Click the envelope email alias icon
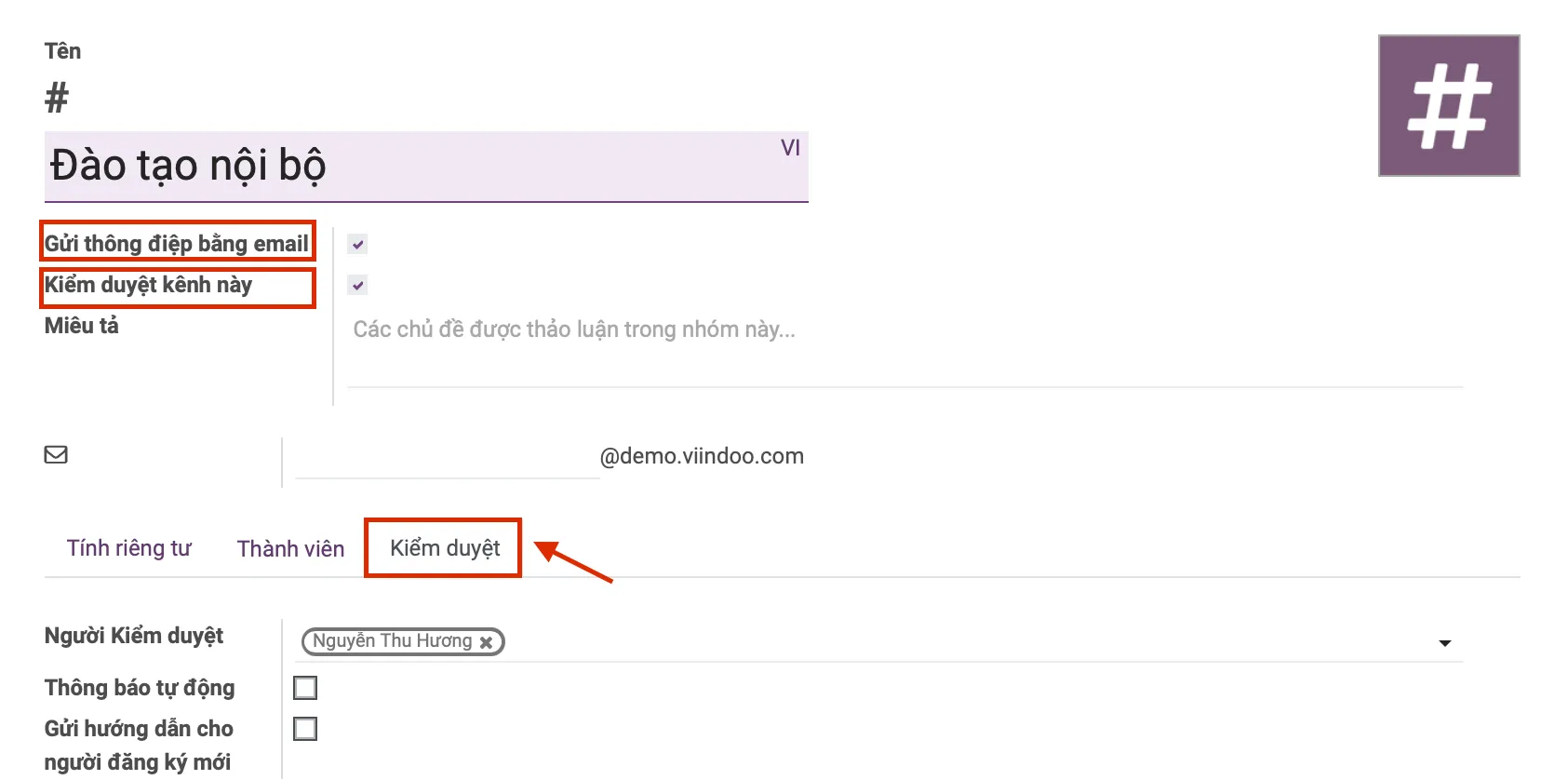Viewport: 1568px width, 780px height. point(56,454)
